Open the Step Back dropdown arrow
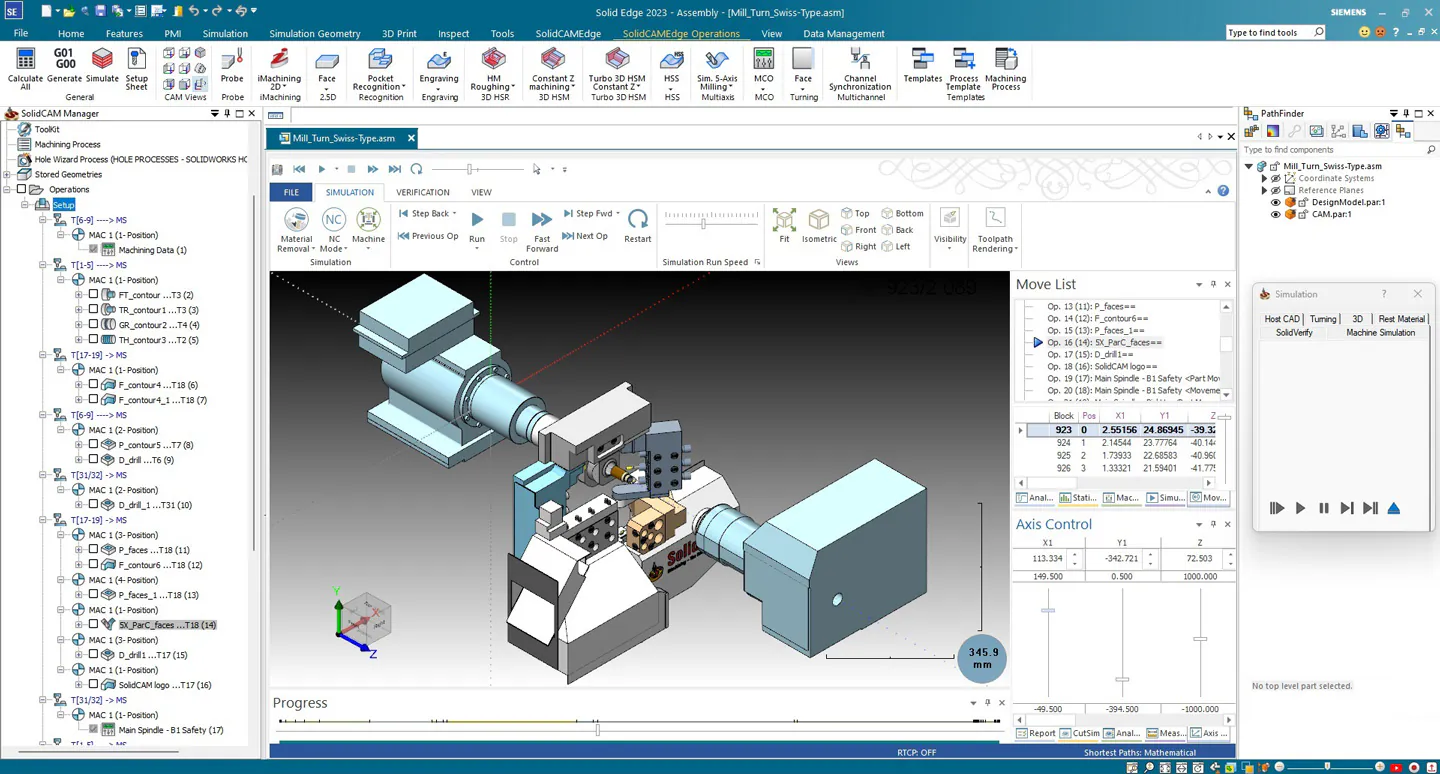1440x774 pixels. 454,213
